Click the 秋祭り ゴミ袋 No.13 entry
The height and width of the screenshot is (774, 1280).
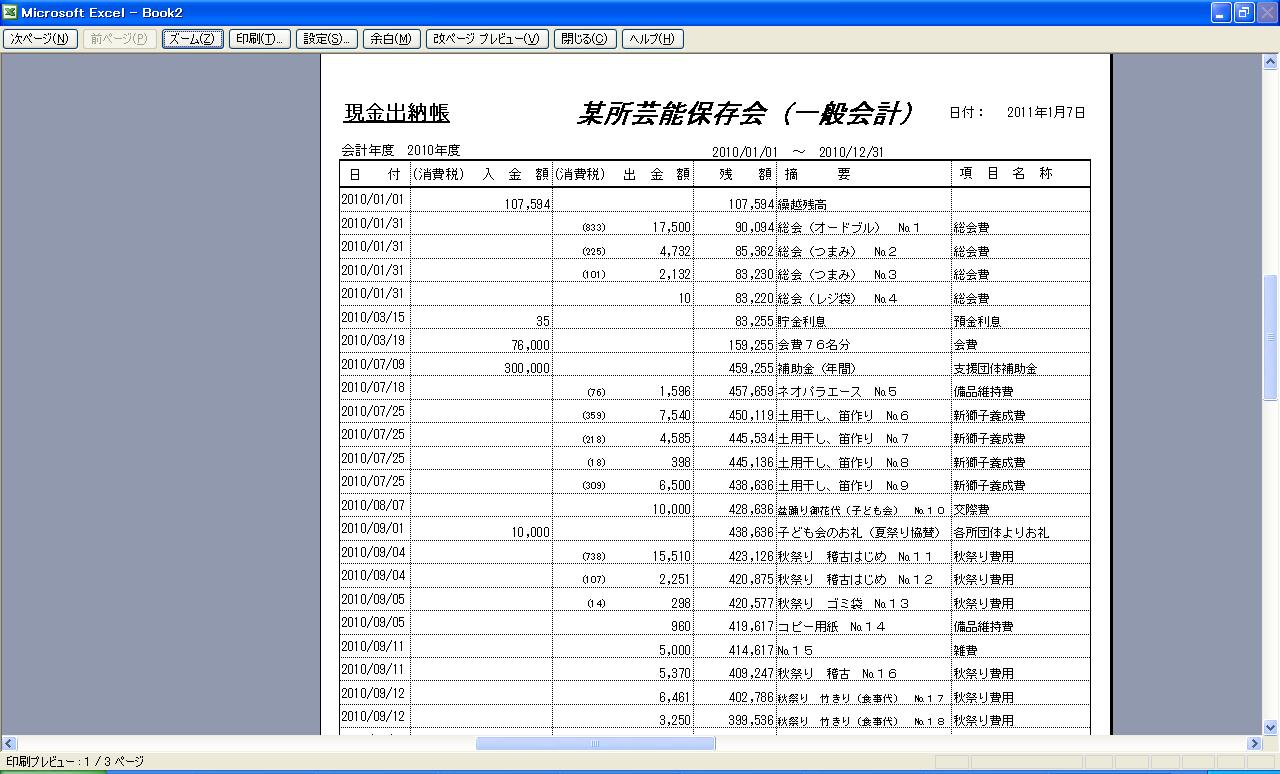click(843, 604)
